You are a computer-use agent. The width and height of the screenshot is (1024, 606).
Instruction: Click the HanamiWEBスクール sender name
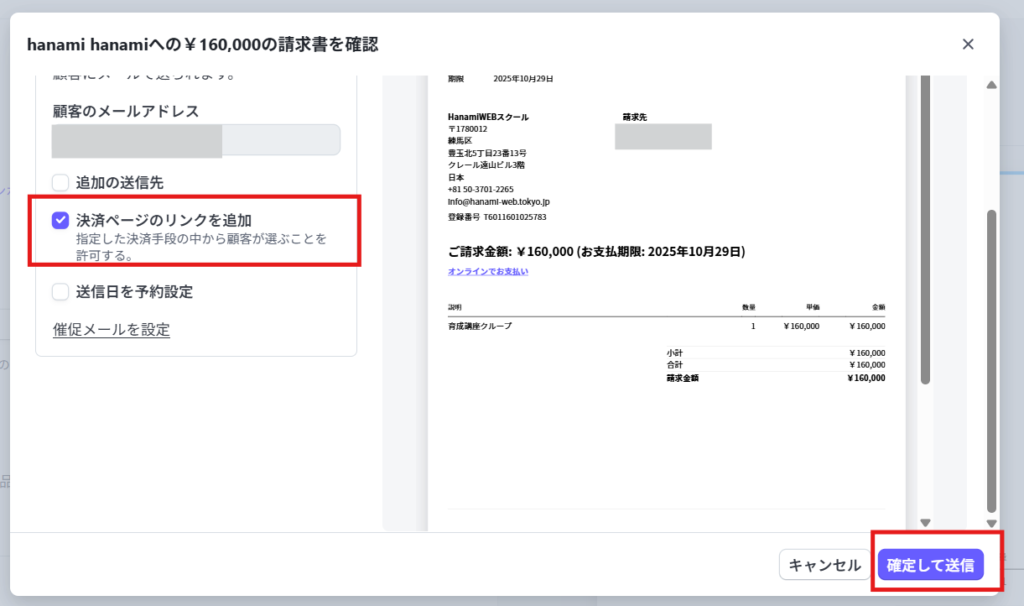click(x=488, y=117)
